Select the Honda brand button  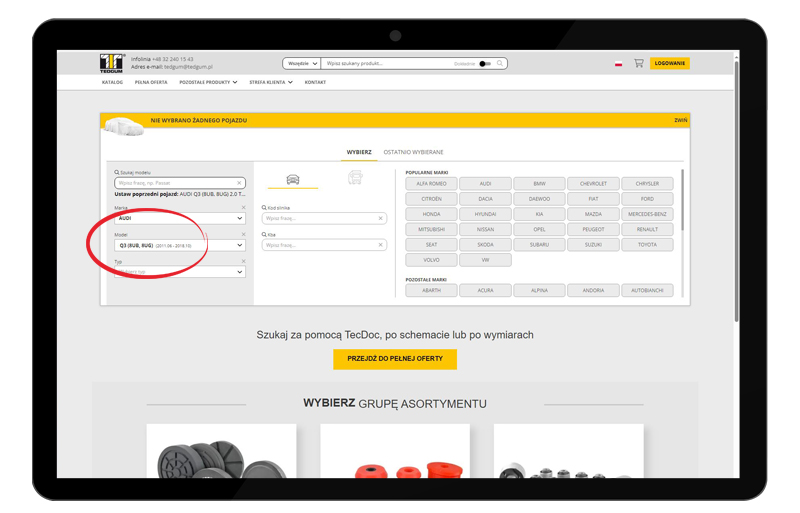point(431,214)
